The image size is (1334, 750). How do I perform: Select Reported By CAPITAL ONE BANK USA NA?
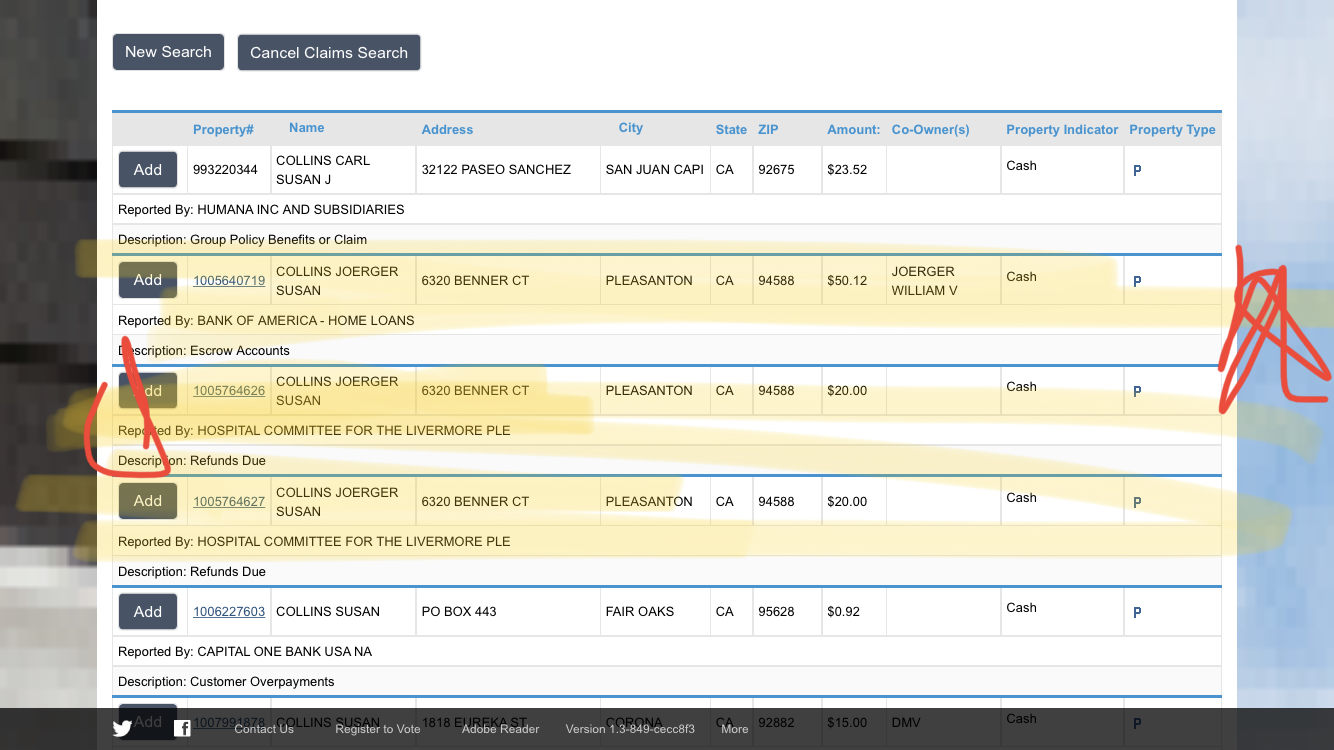click(245, 652)
